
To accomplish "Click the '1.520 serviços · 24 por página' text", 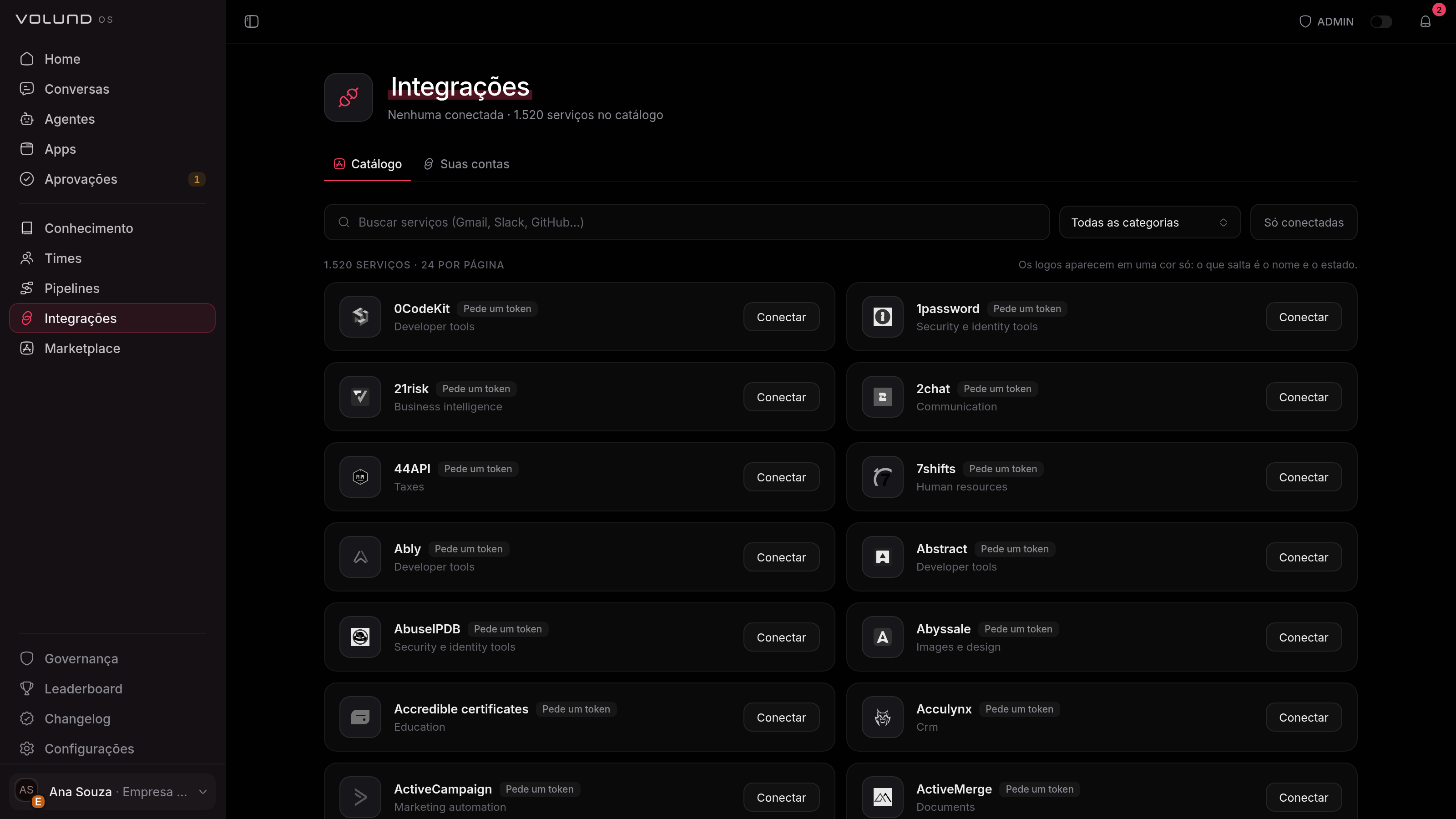I will point(414,264).
